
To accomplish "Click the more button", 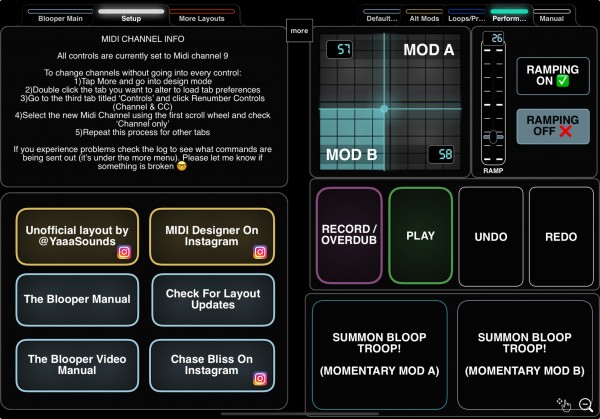I will point(299,31).
